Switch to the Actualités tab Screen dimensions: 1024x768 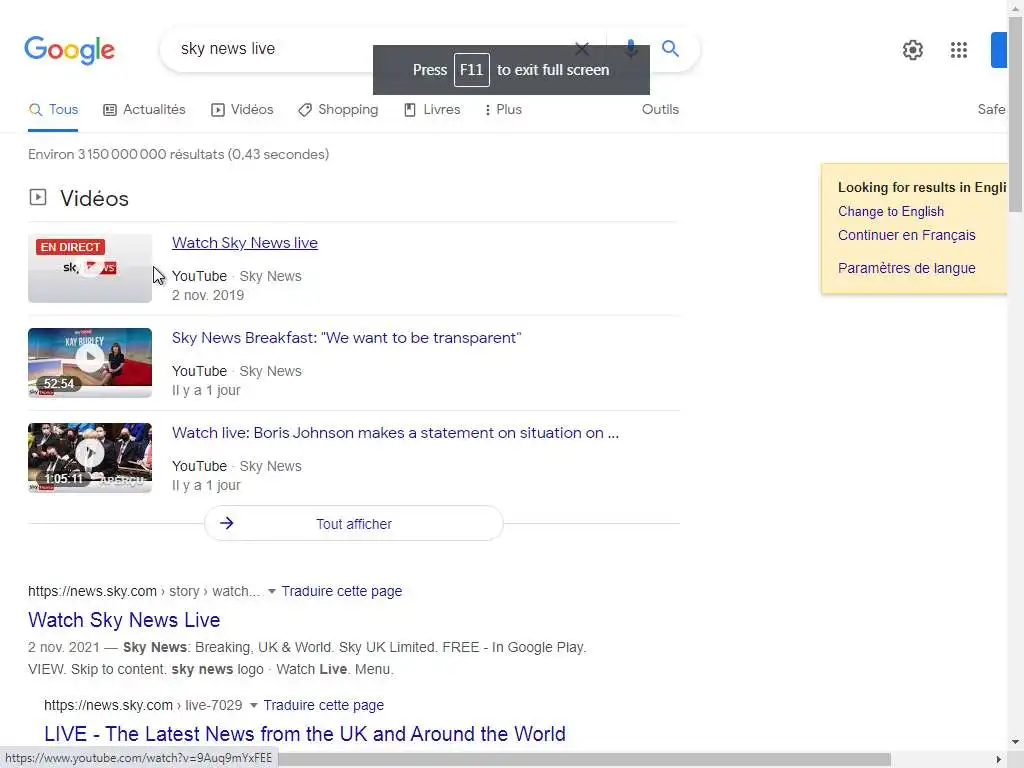tap(144, 110)
